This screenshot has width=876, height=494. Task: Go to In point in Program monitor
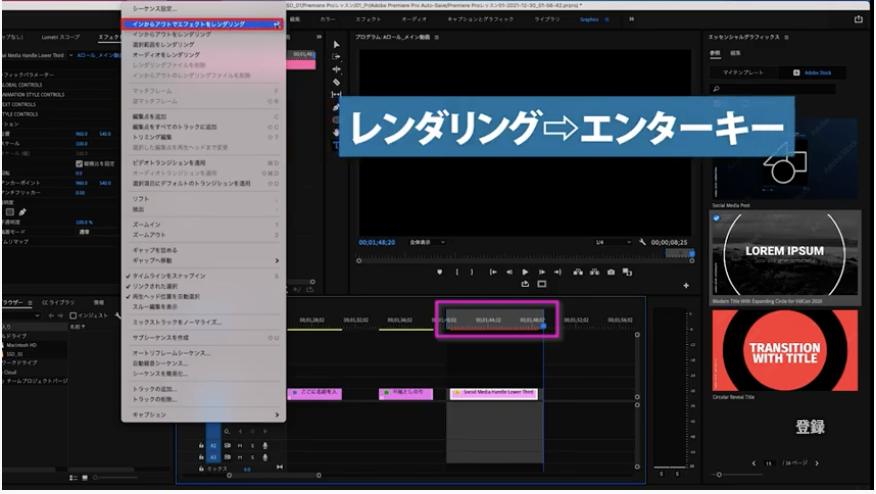493,272
